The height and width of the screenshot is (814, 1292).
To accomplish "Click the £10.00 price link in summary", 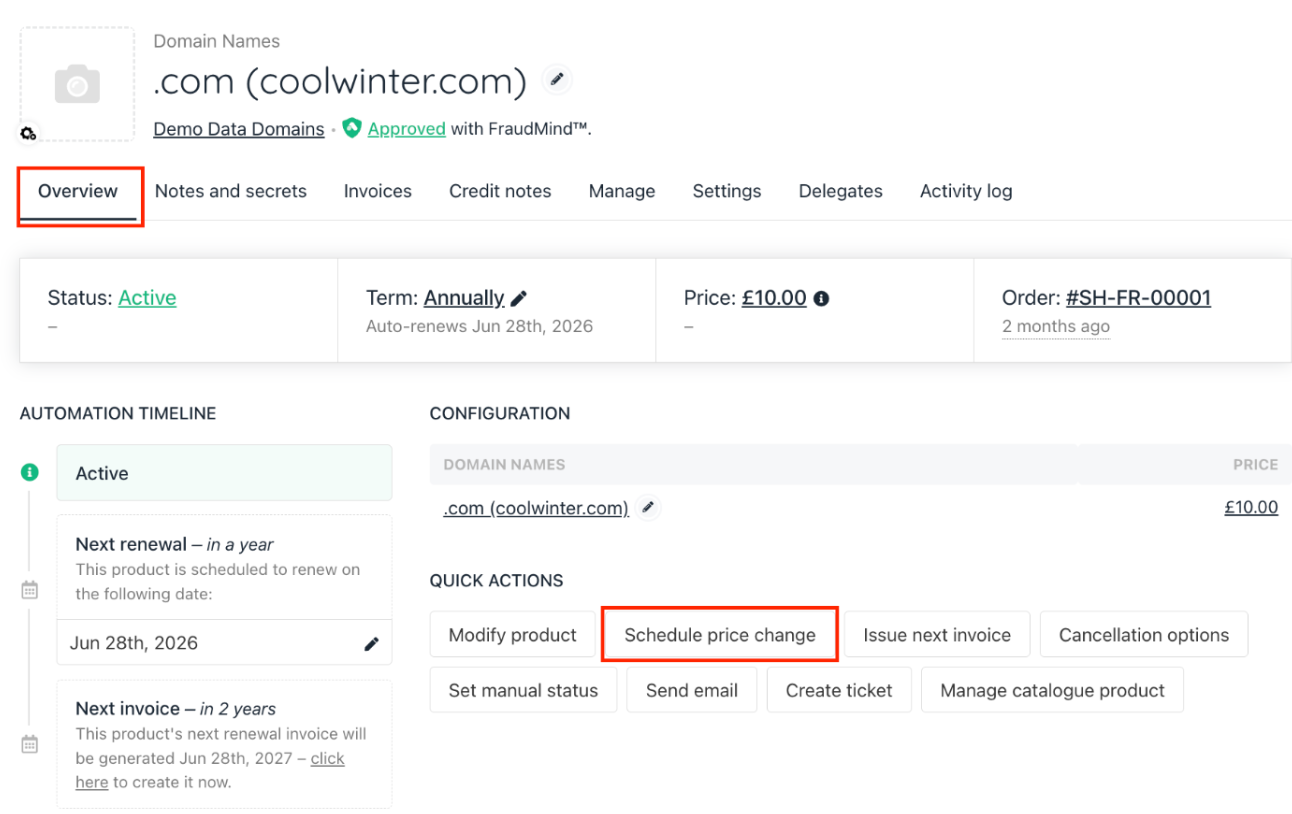I will (774, 298).
